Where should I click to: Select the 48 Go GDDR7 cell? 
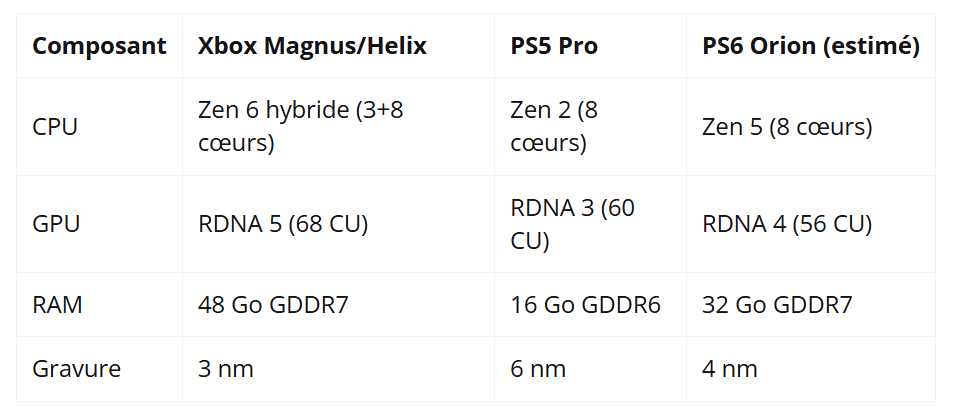pos(273,304)
